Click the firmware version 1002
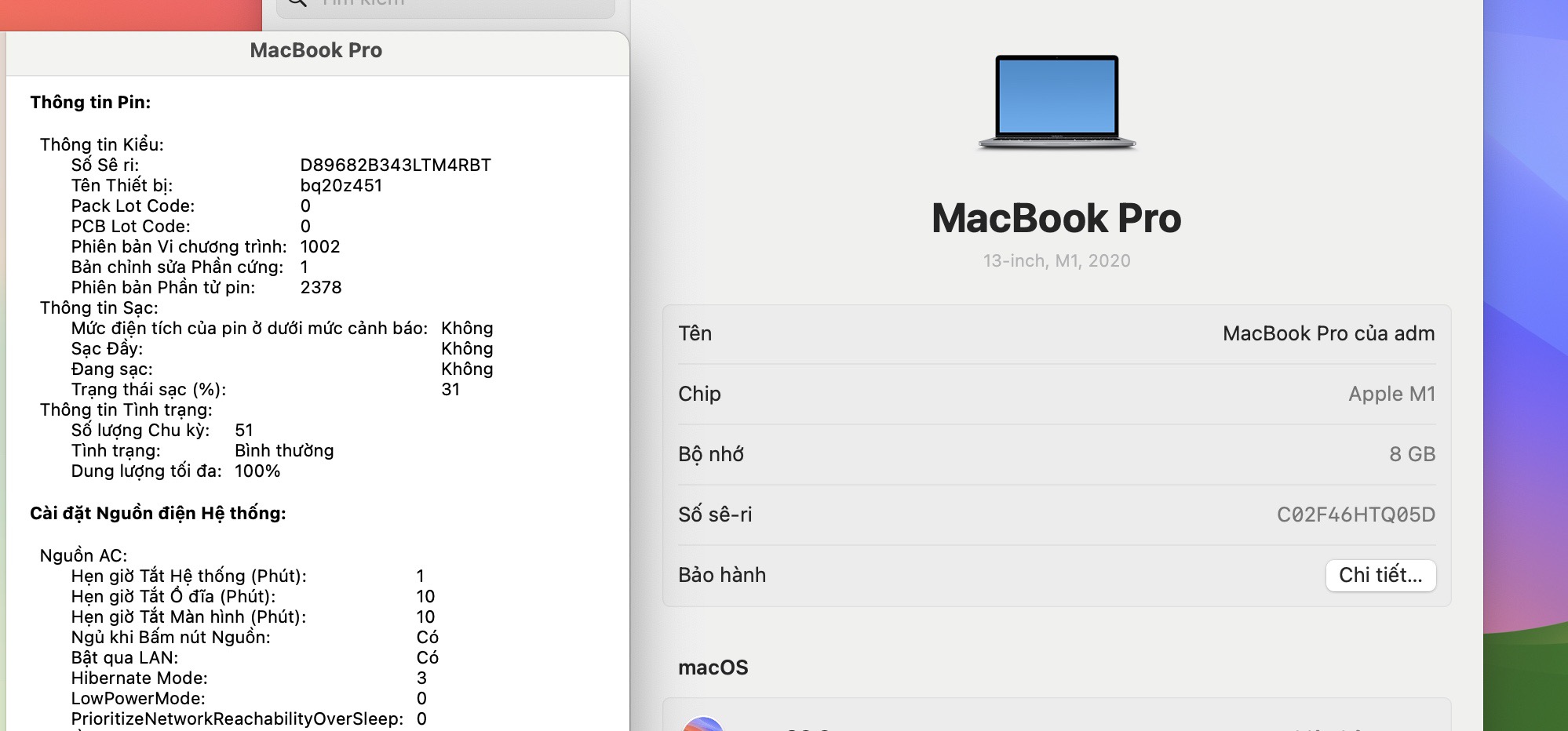The width and height of the screenshot is (1568, 731). (x=320, y=246)
